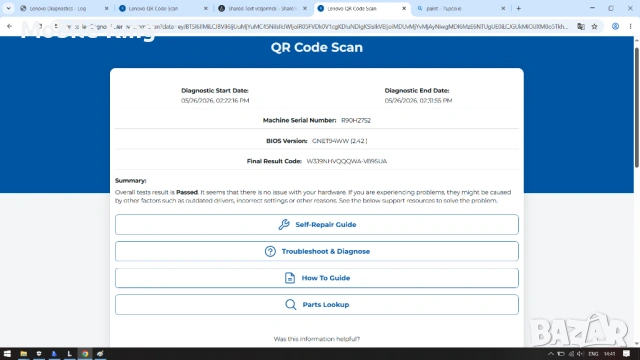Image resolution: width=640 pixels, height=360 pixels.
Task: Close the active Lenovo QR Code Scan tab
Action: coord(404,8)
